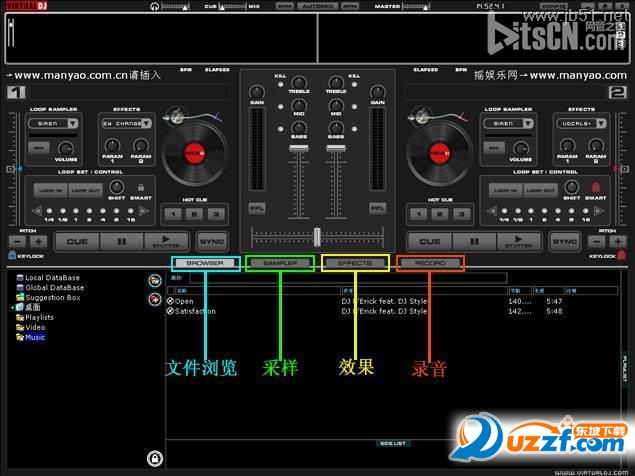Click right deck effect PARAM 2 knob

(x=596, y=145)
